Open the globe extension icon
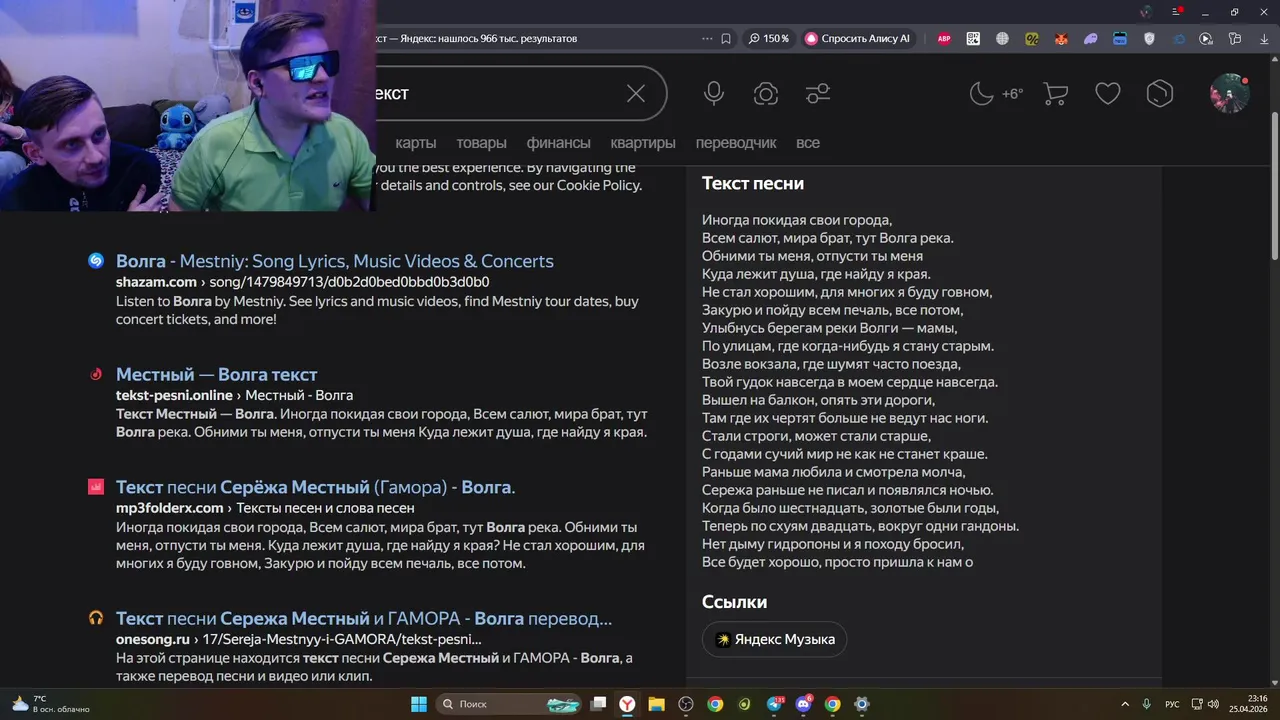The width and height of the screenshot is (1280, 720). click(x=1002, y=39)
